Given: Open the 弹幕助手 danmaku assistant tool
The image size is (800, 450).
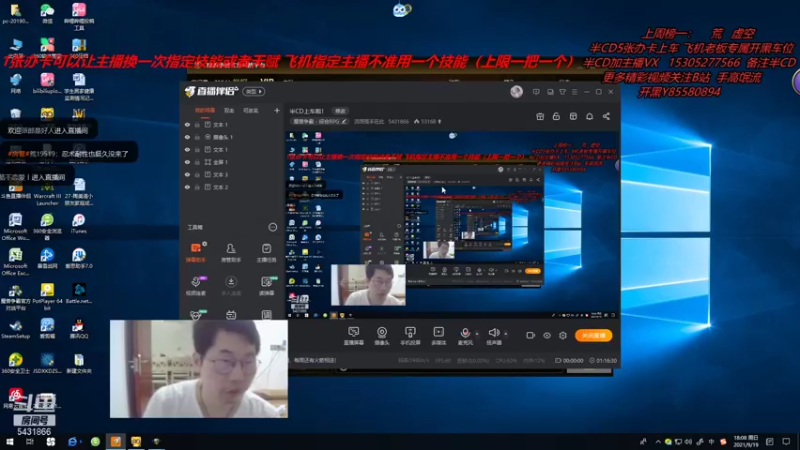Looking at the screenshot, I should click(195, 253).
